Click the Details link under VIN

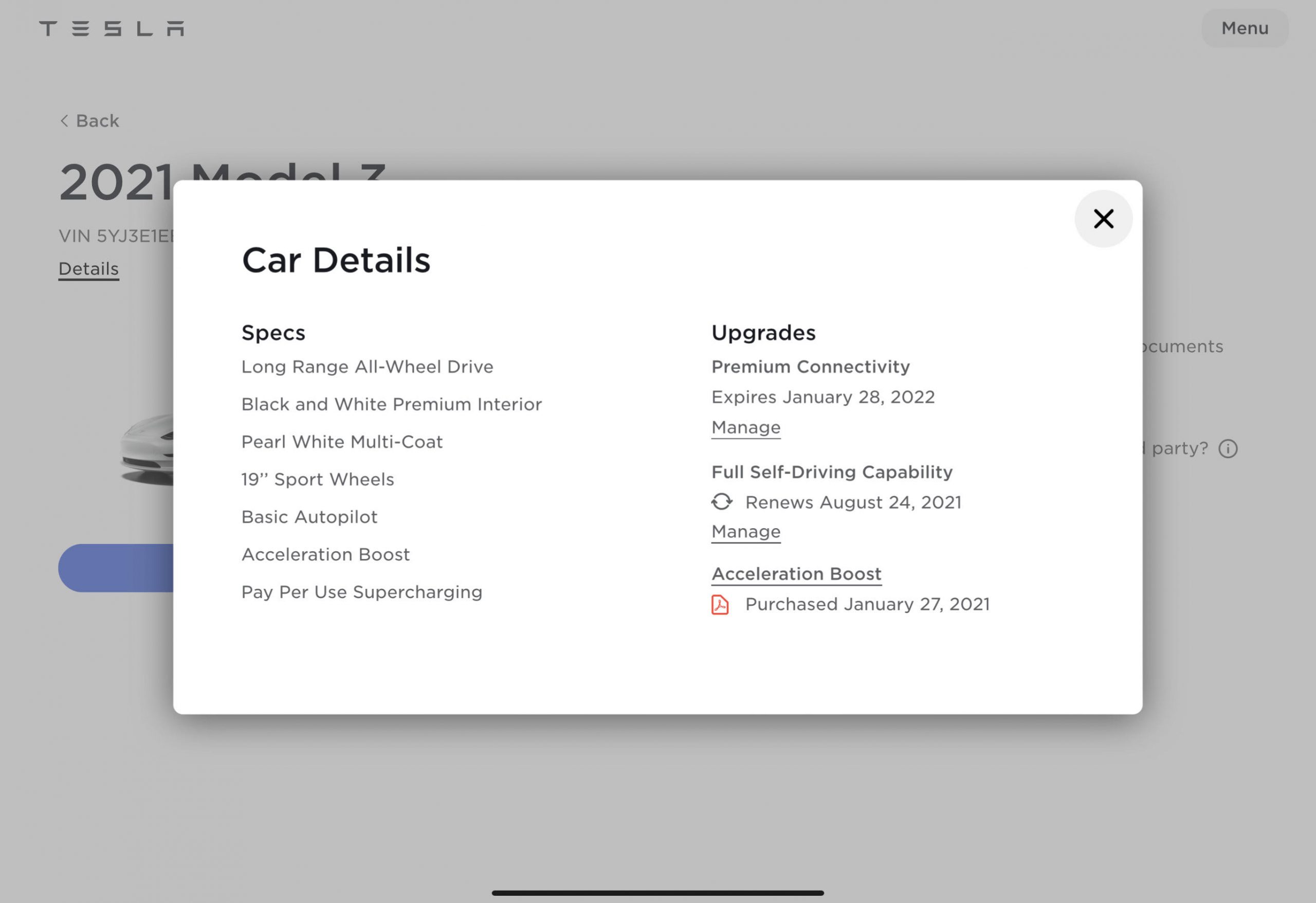(x=88, y=268)
